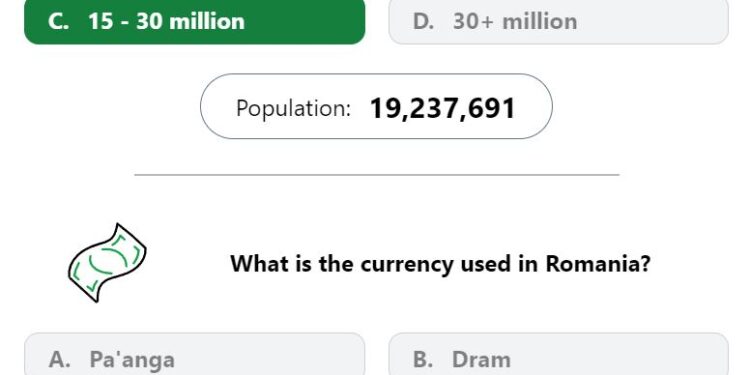Click the Romania currency question text
The image size is (750, 375).
point(441,264)
